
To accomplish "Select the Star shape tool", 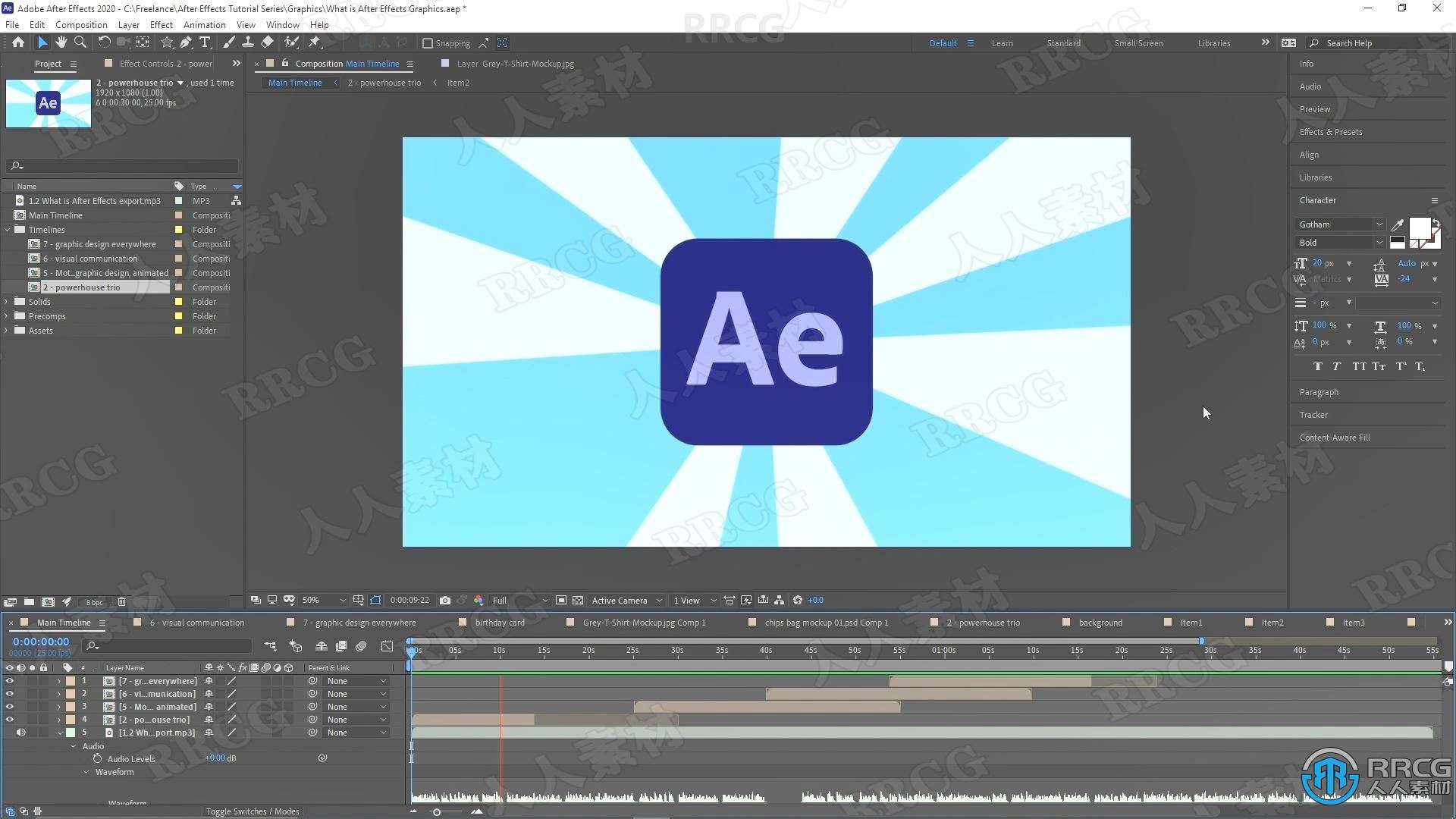I will (167, 42).
